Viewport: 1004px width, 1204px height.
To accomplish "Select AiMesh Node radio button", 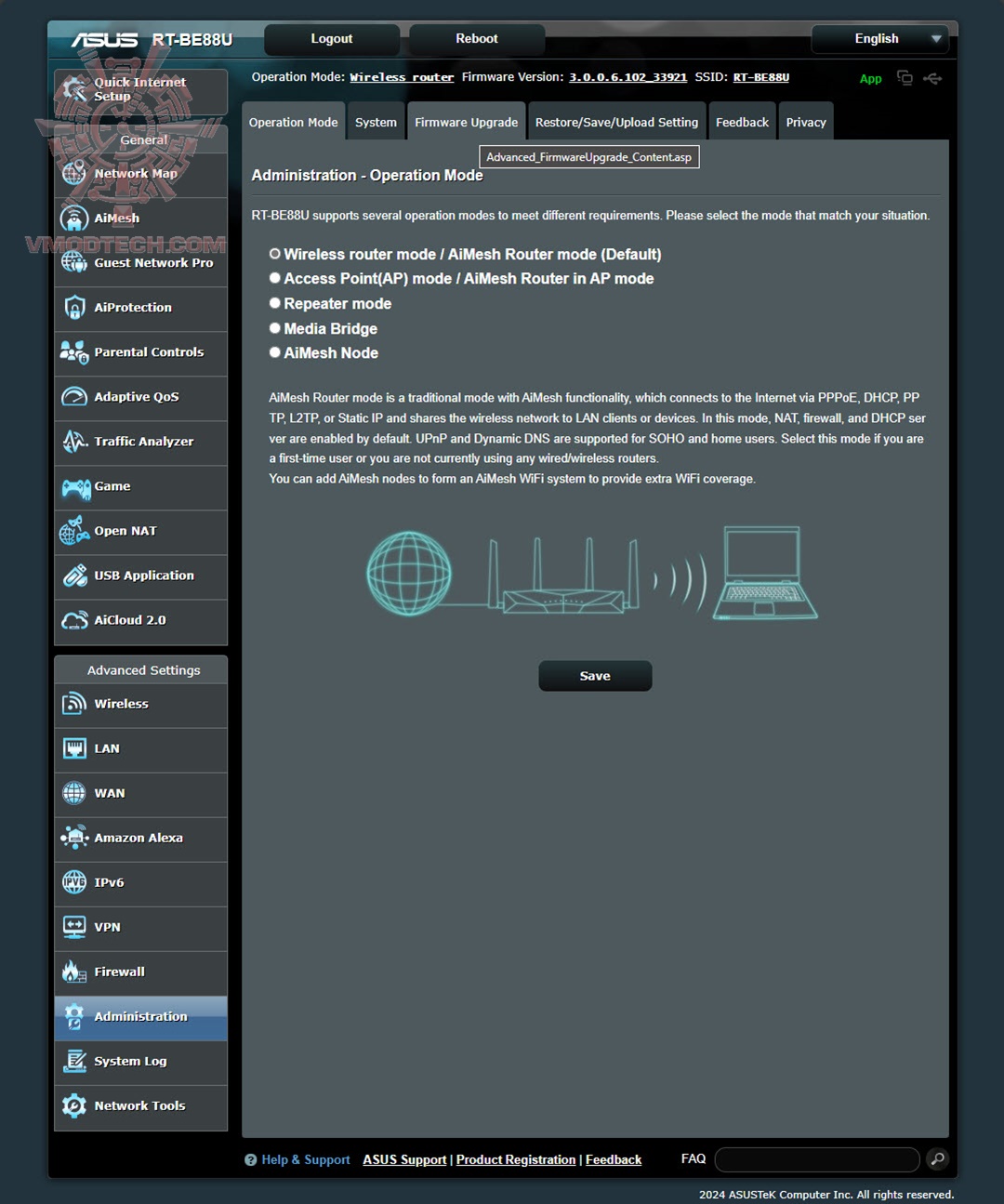I will pyautogui.click(x=275, y=352).
